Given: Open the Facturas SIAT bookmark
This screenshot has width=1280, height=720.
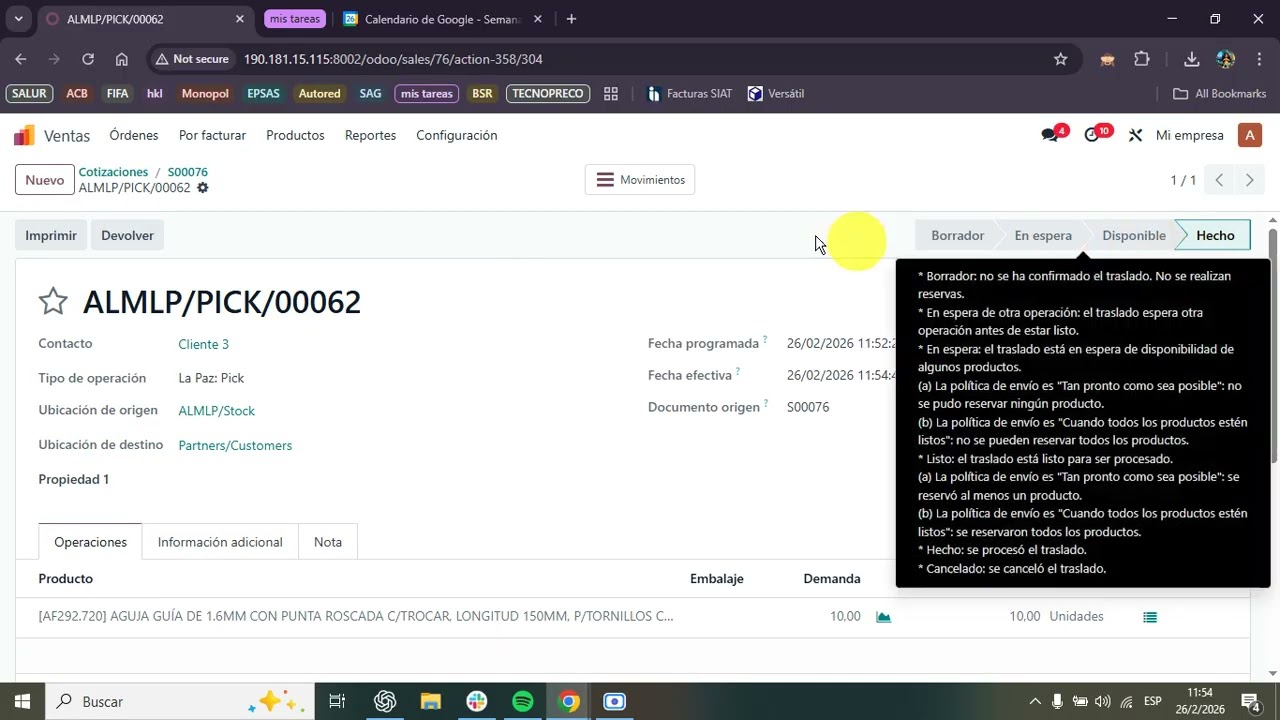Looking at the screenshot, I should click(x=690, y=93).
